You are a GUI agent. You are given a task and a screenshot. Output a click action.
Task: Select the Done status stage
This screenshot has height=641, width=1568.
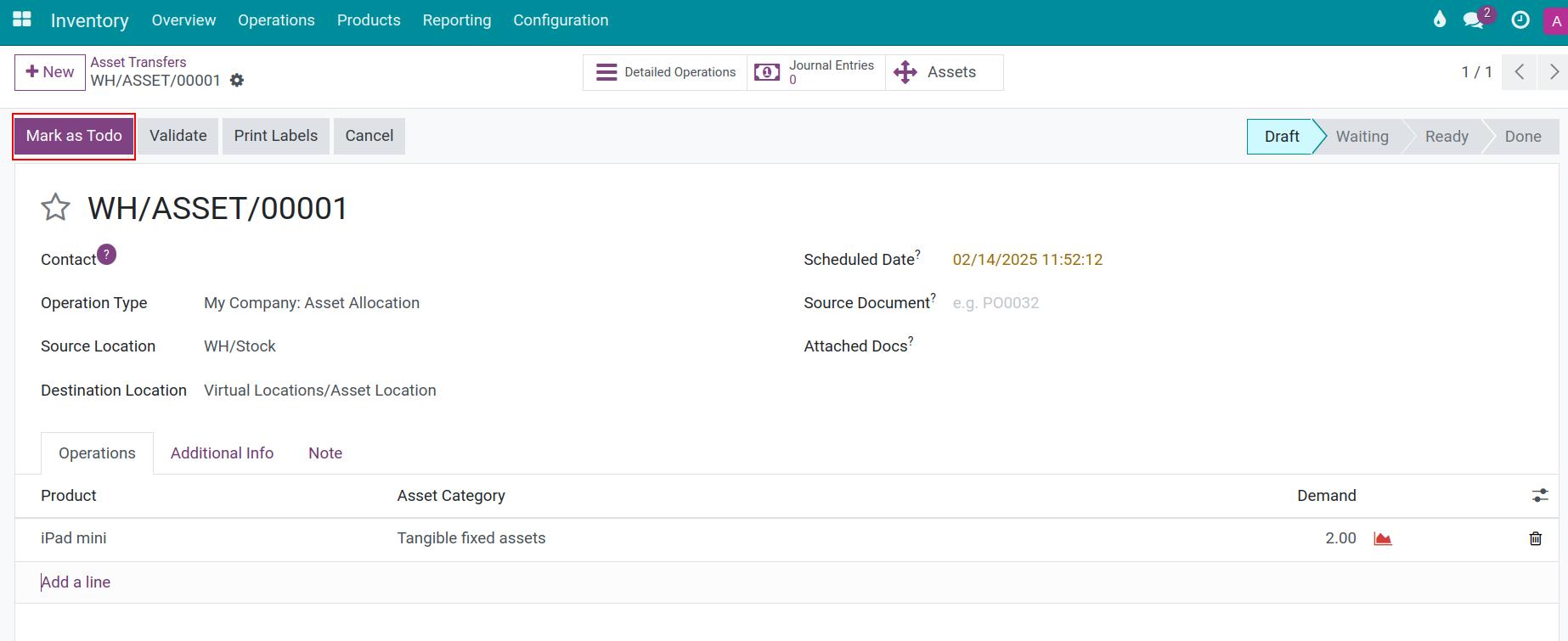point(1522,136)
